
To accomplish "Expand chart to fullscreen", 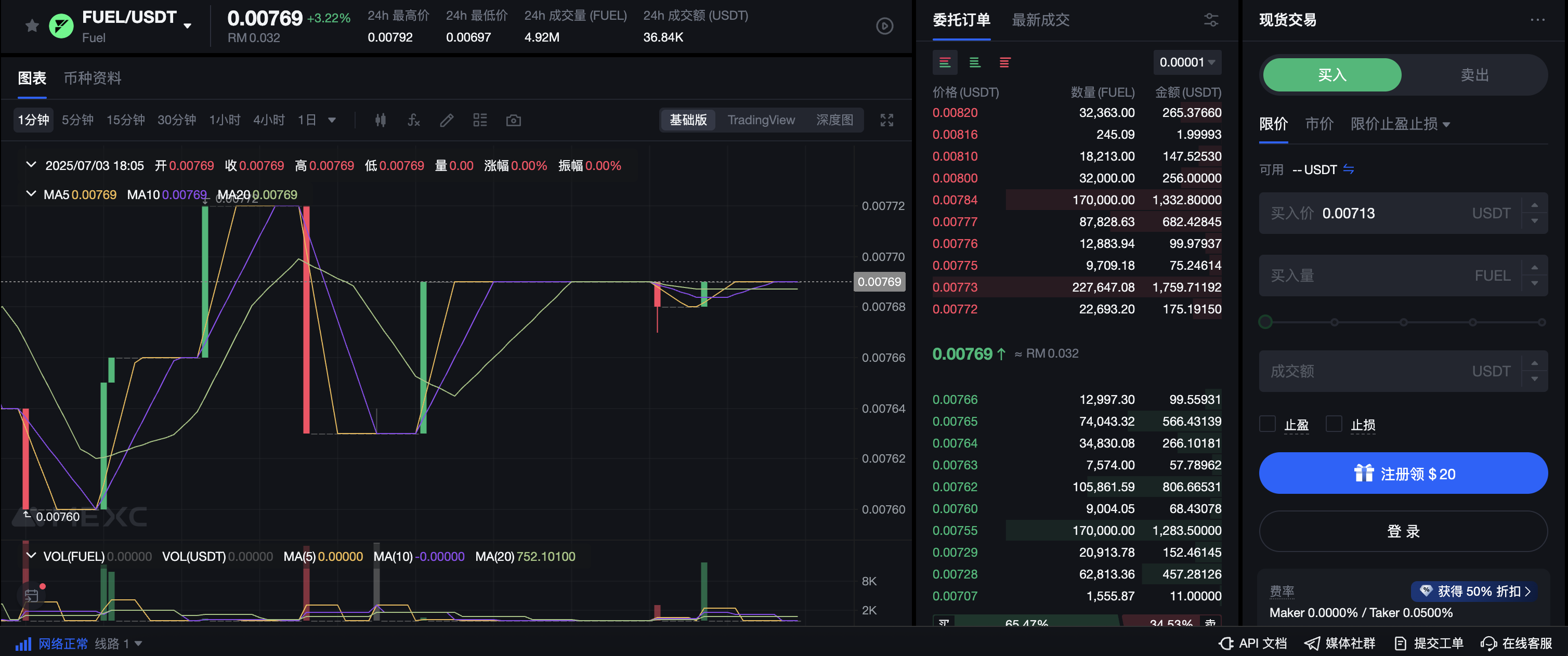I will coord(886,121).
